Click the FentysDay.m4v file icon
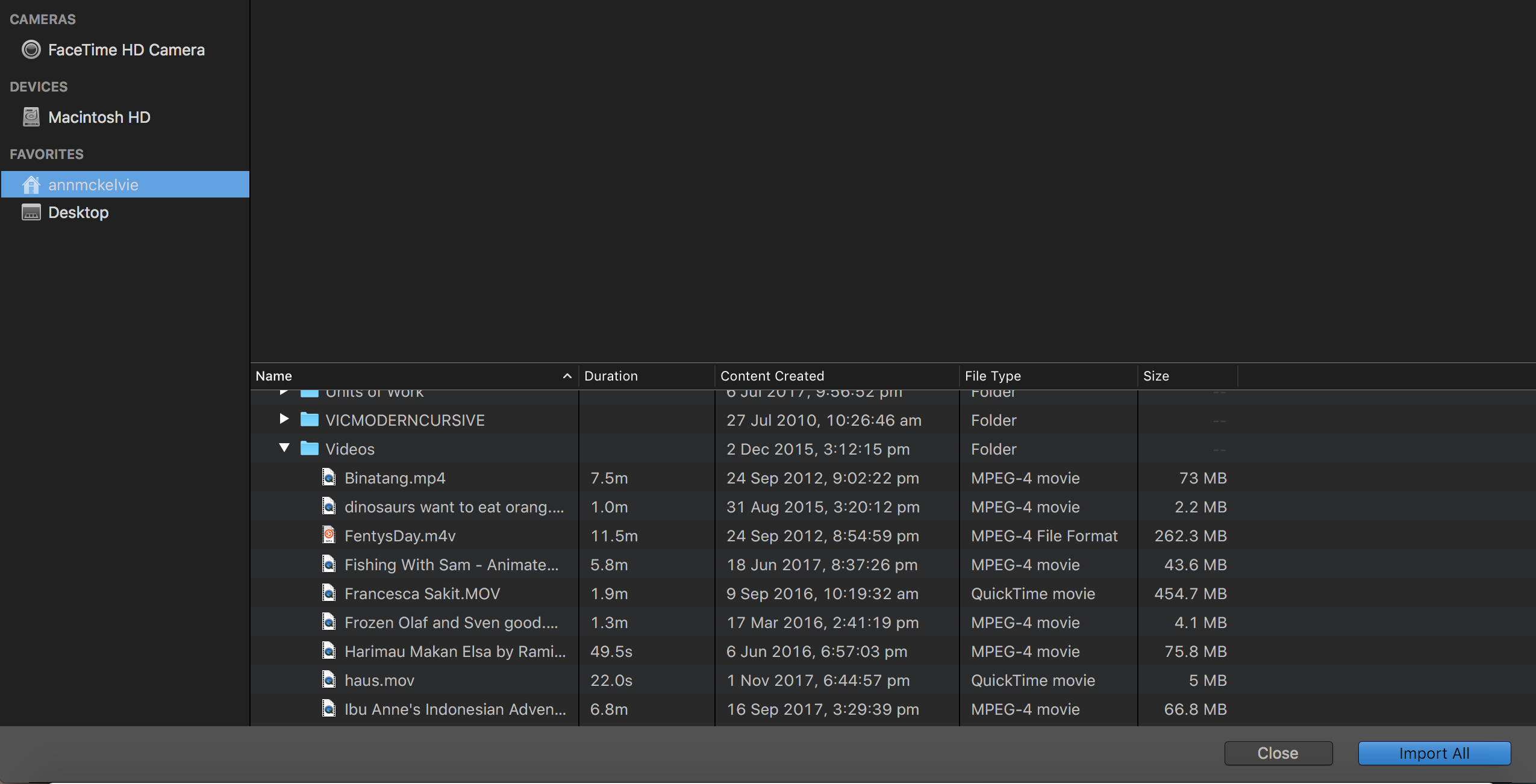This screenshot has height=784, width=1536. [329, 536]
